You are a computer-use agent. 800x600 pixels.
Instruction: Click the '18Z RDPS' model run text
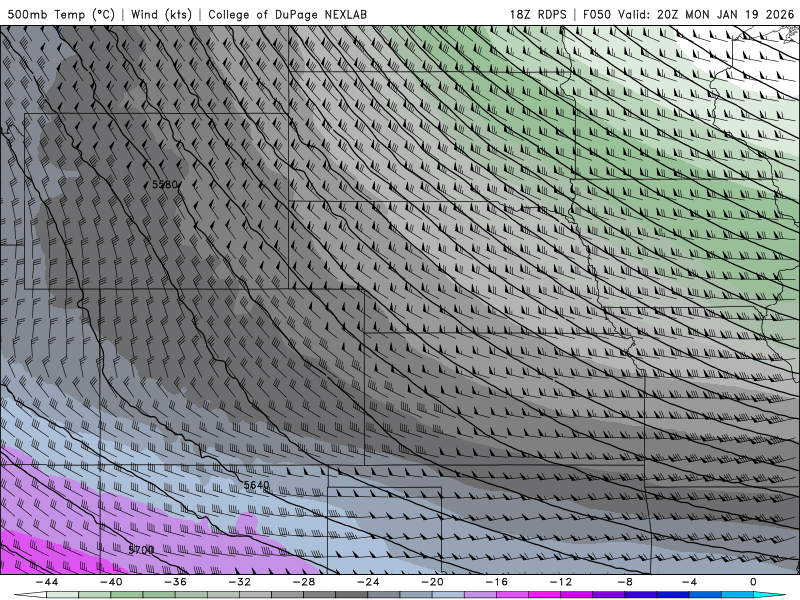[x=538, y=15]
